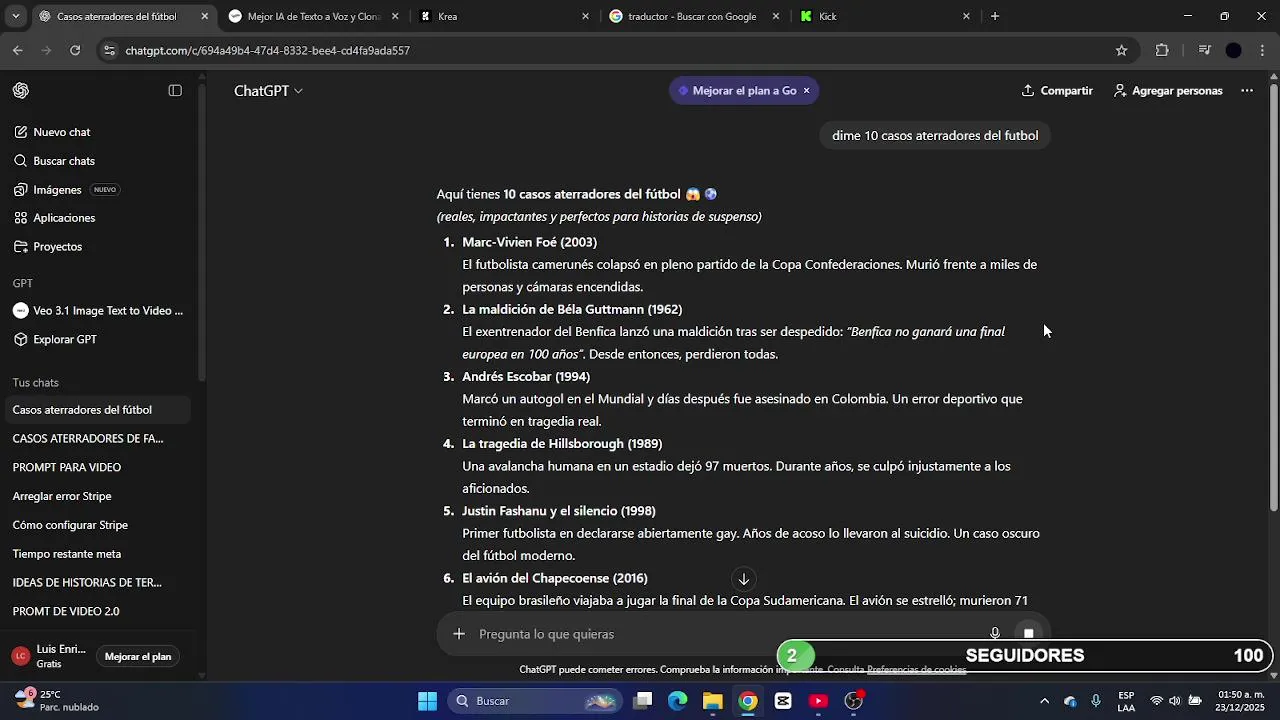Viewport: 1280px width, 720px height.
Task: Click the address bar URL
Action: point(267,50)
